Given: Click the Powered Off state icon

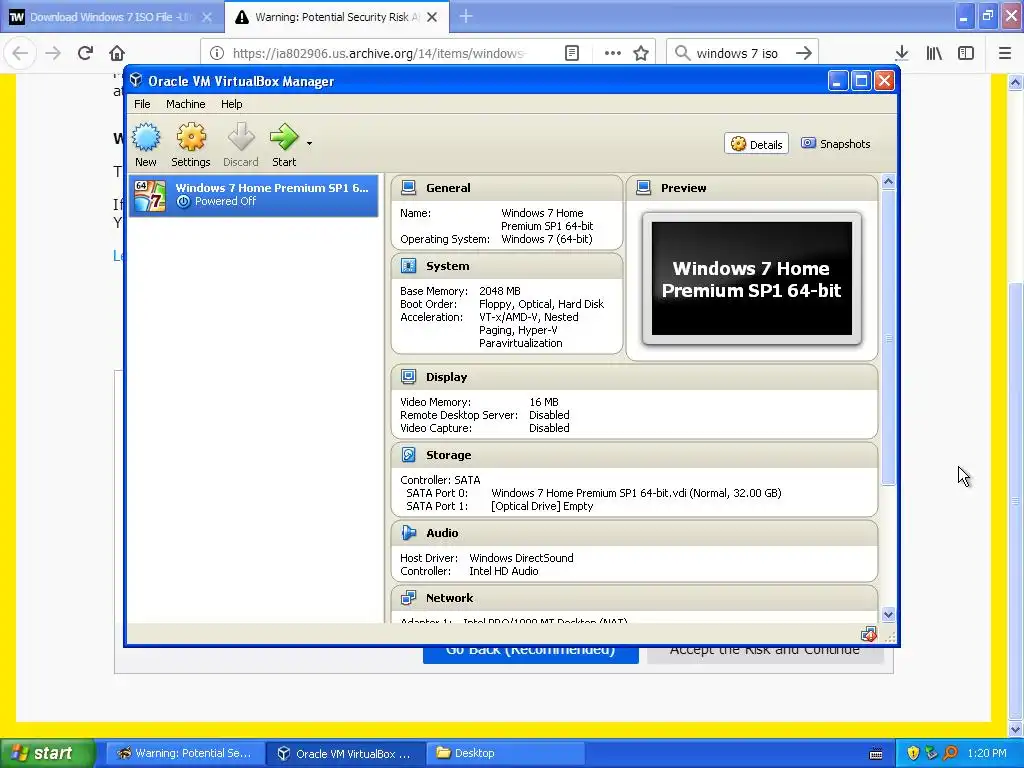Looking at the screenshot, I should click(x=184, y=201).
